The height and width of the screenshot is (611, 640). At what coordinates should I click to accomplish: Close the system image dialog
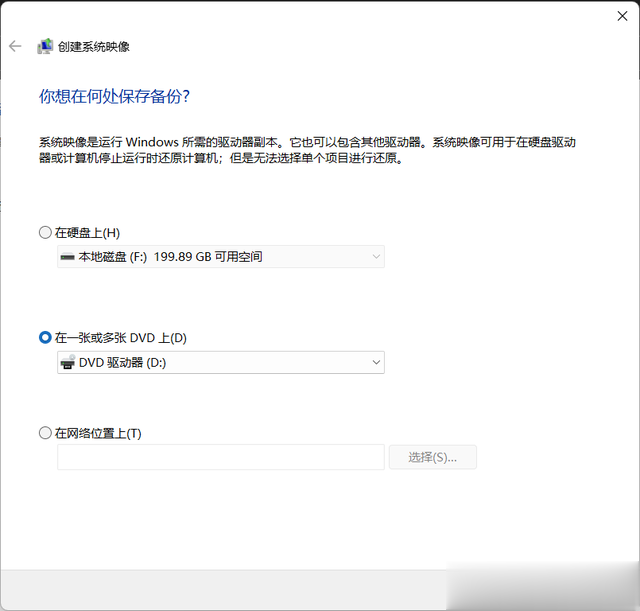[x=622, y=16]
